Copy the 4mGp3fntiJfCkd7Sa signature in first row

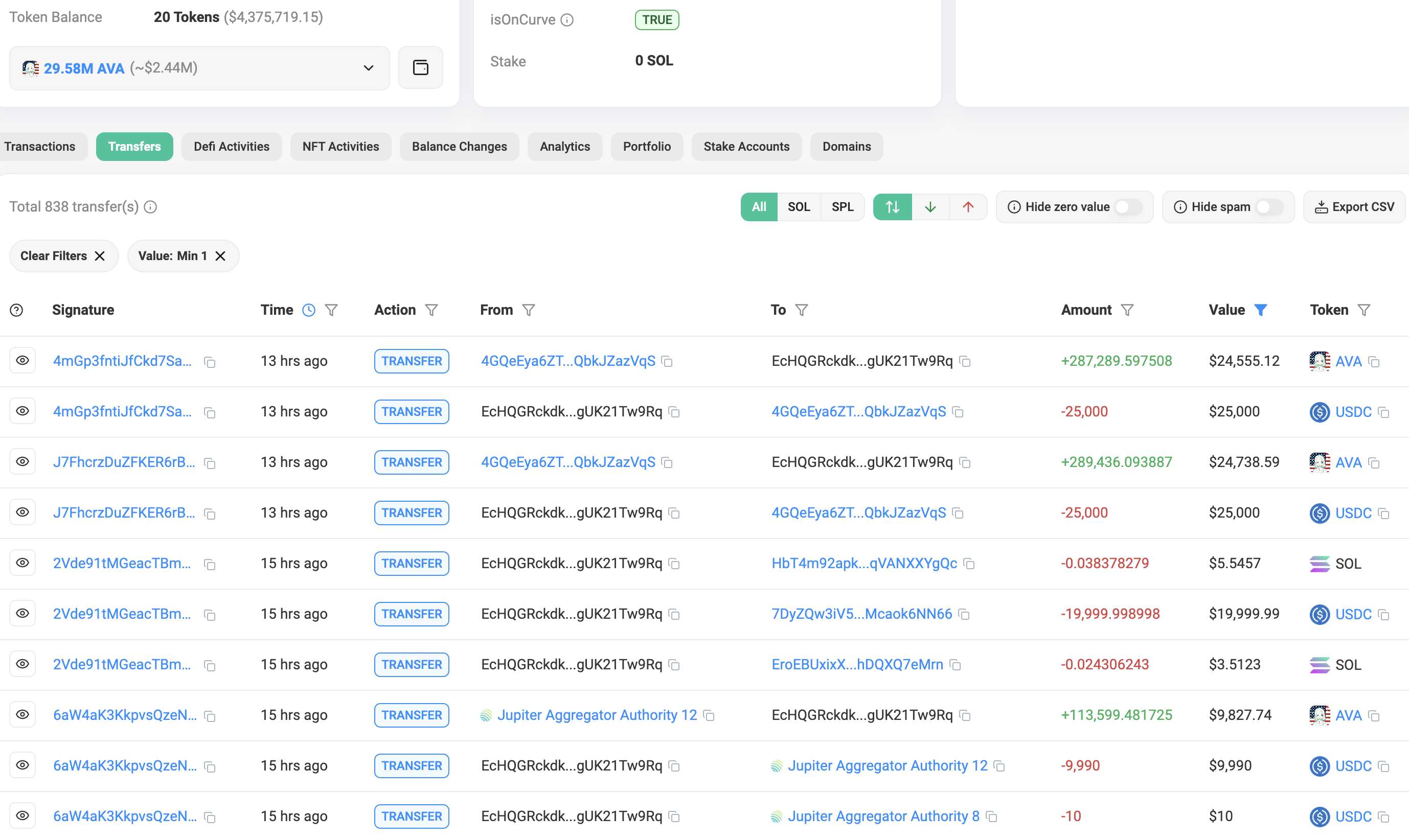(x=210, y=362)
